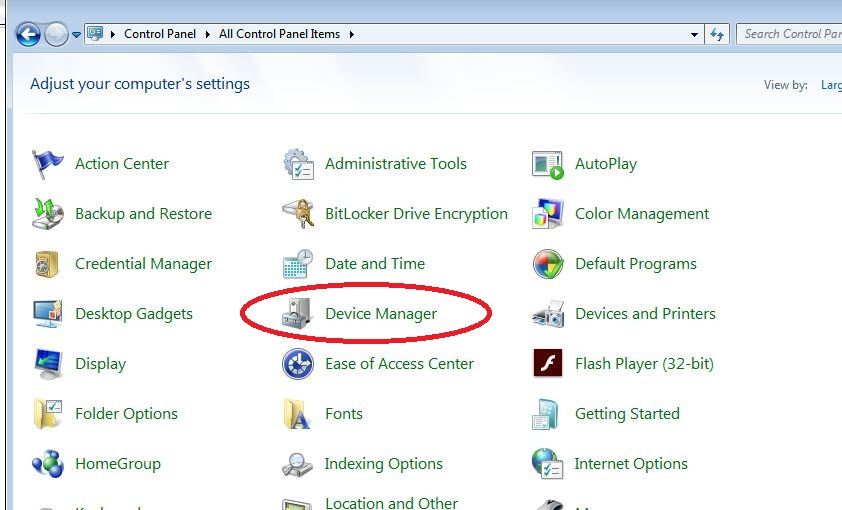Image resolution: width=842 pixels, height=510 pixels.
Task: Click the Device Manager icon
Action: point(298,314)
